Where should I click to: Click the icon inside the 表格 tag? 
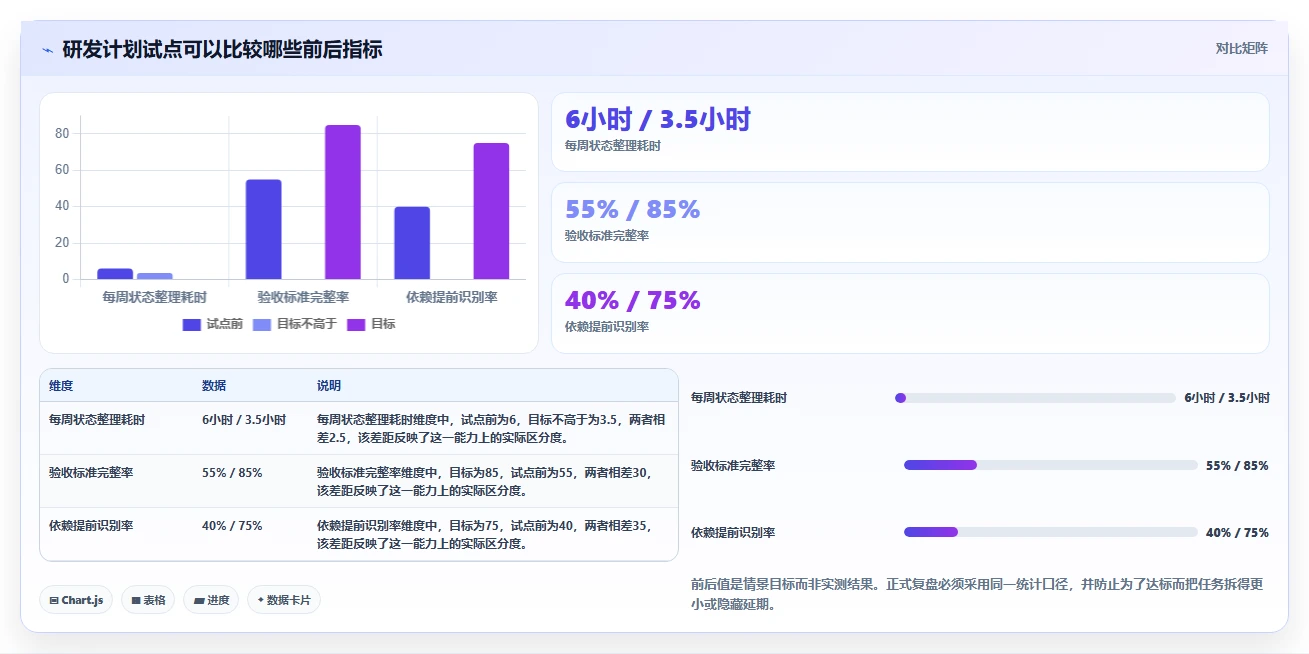tap(135, 600)
